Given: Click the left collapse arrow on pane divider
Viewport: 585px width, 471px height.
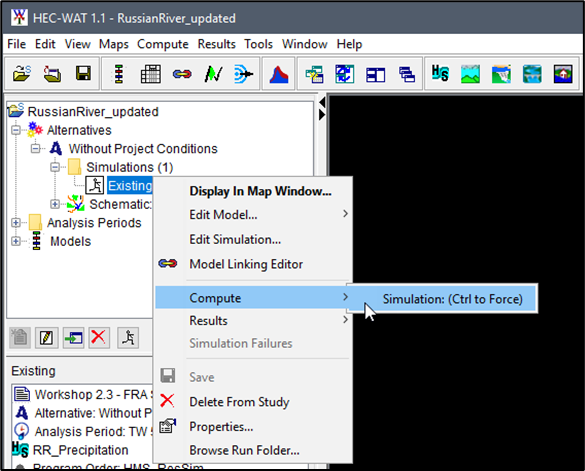Looking at the screenshot, I should (322, 102).
